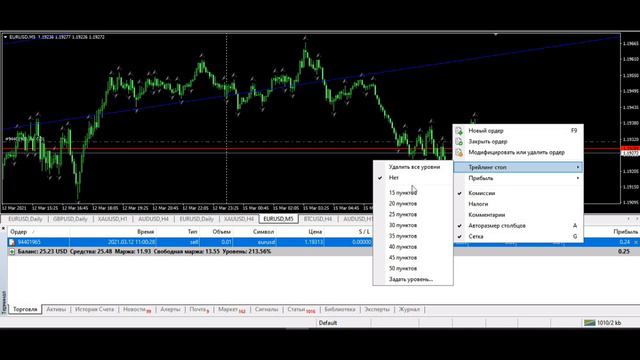This screenshot has width=640, height=360.
Task: Click the 1010/2 kb traffic status text
Action: click(x=609, y=323)
